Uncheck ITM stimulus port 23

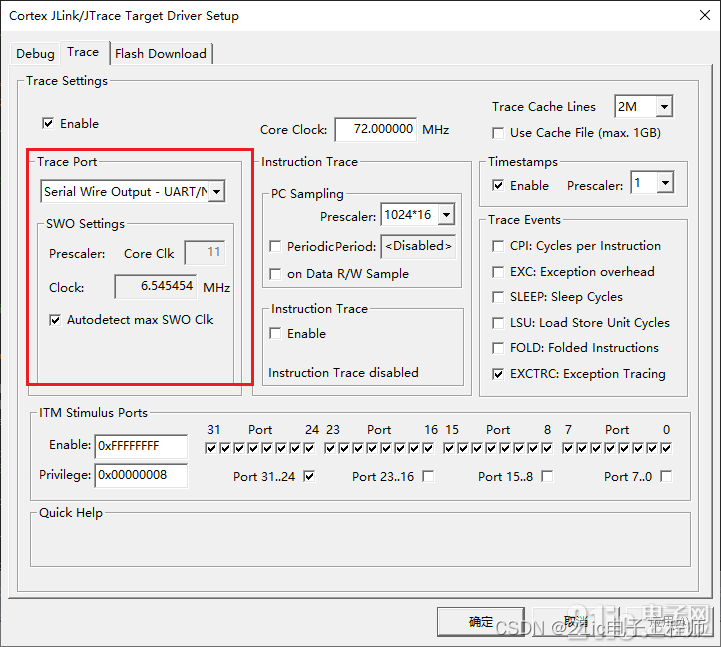coord(330,448)
